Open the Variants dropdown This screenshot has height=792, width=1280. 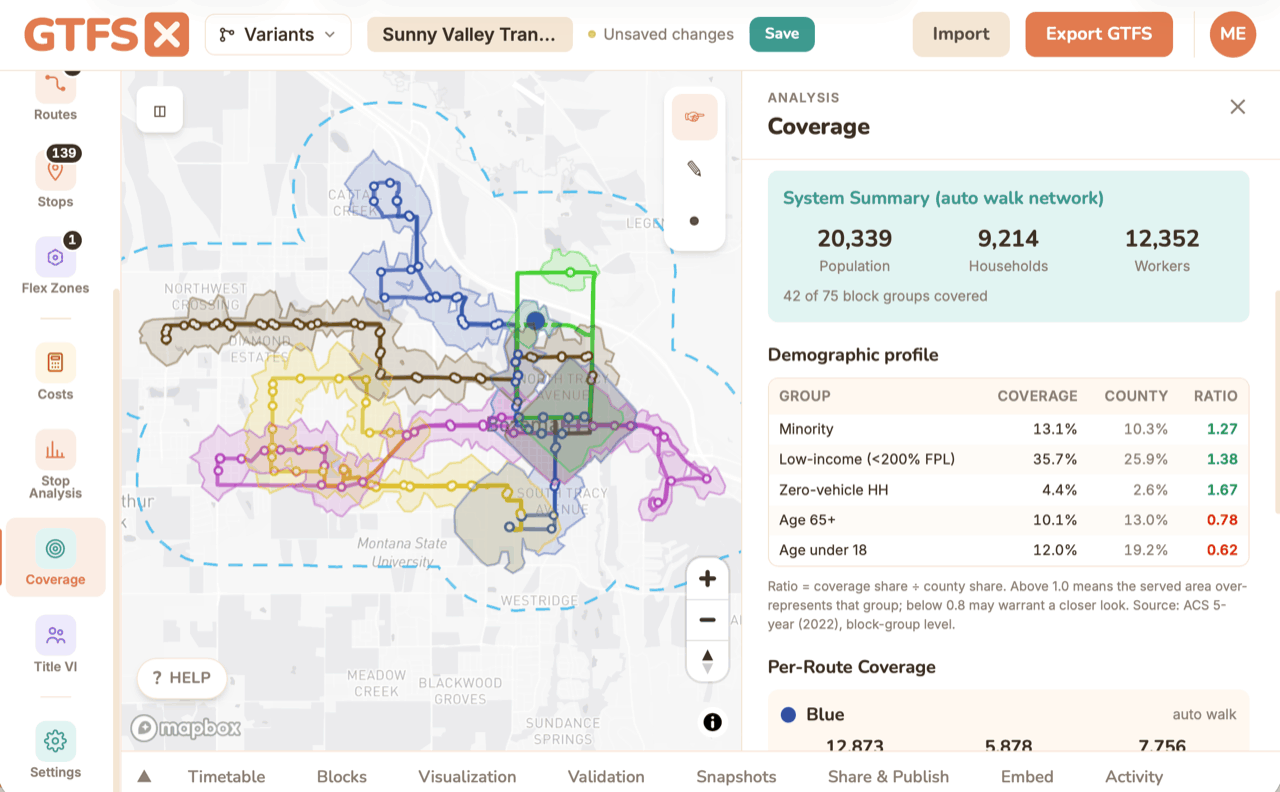point(278,34)
